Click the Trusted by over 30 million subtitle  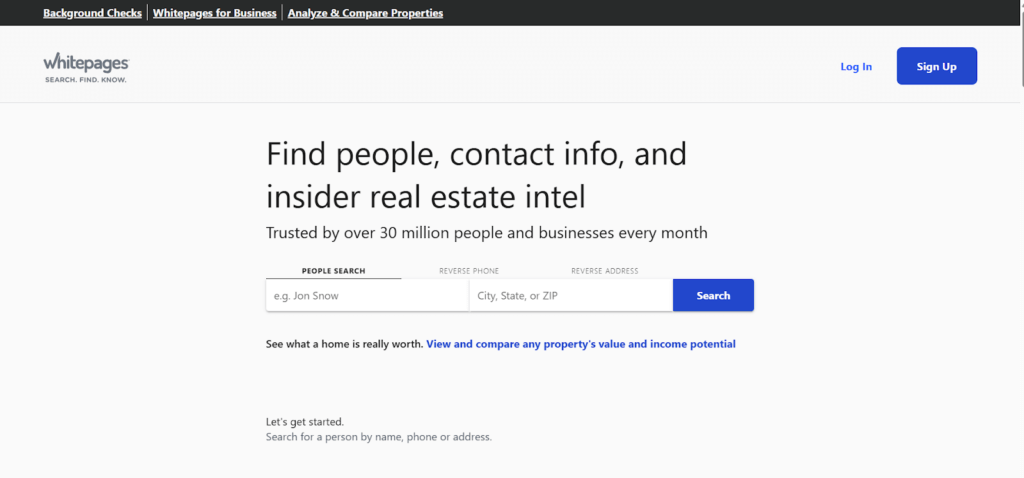(x=487, y=232)
